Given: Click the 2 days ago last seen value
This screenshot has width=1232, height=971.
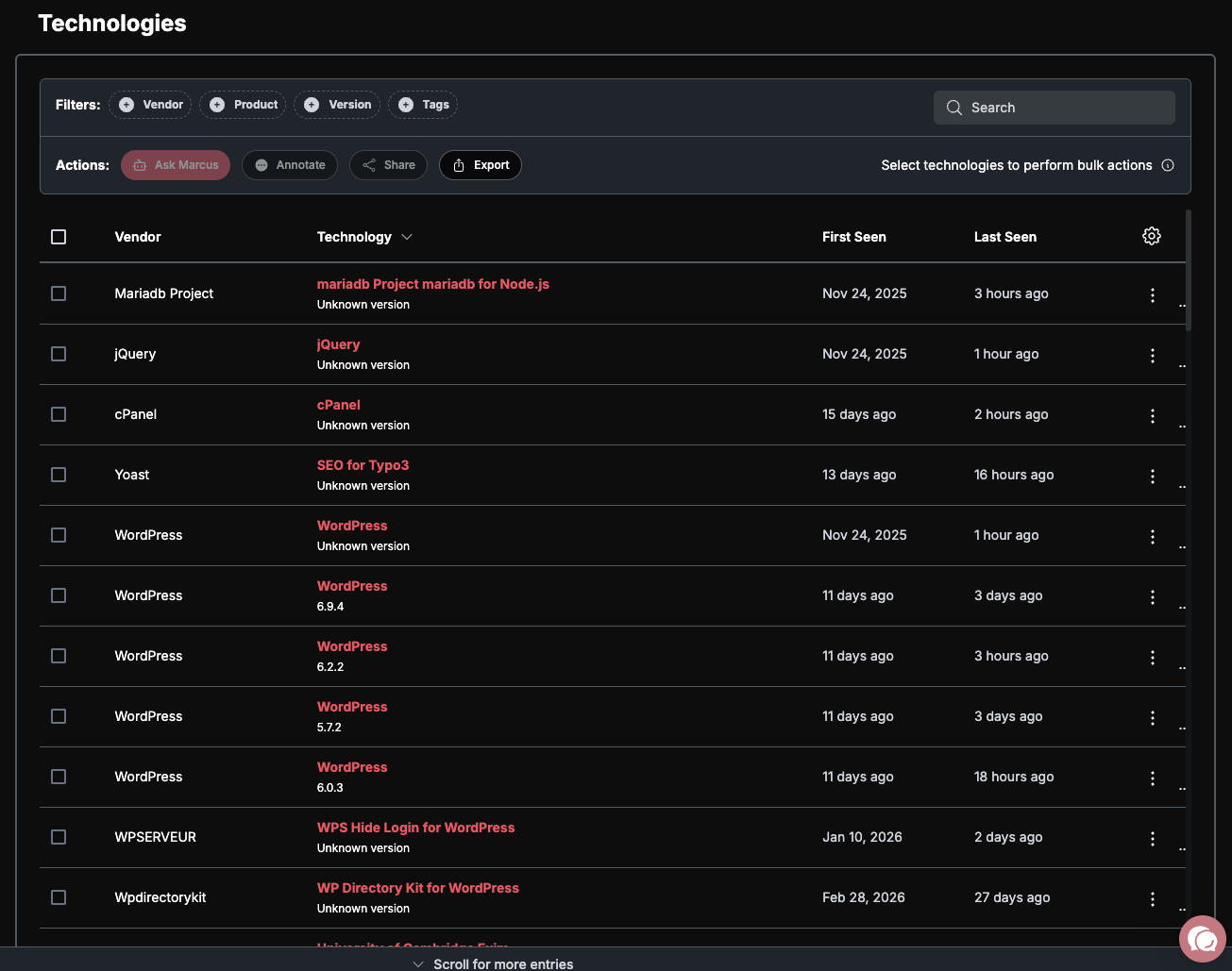Looking at the screenshot, I should point(1008,837).
